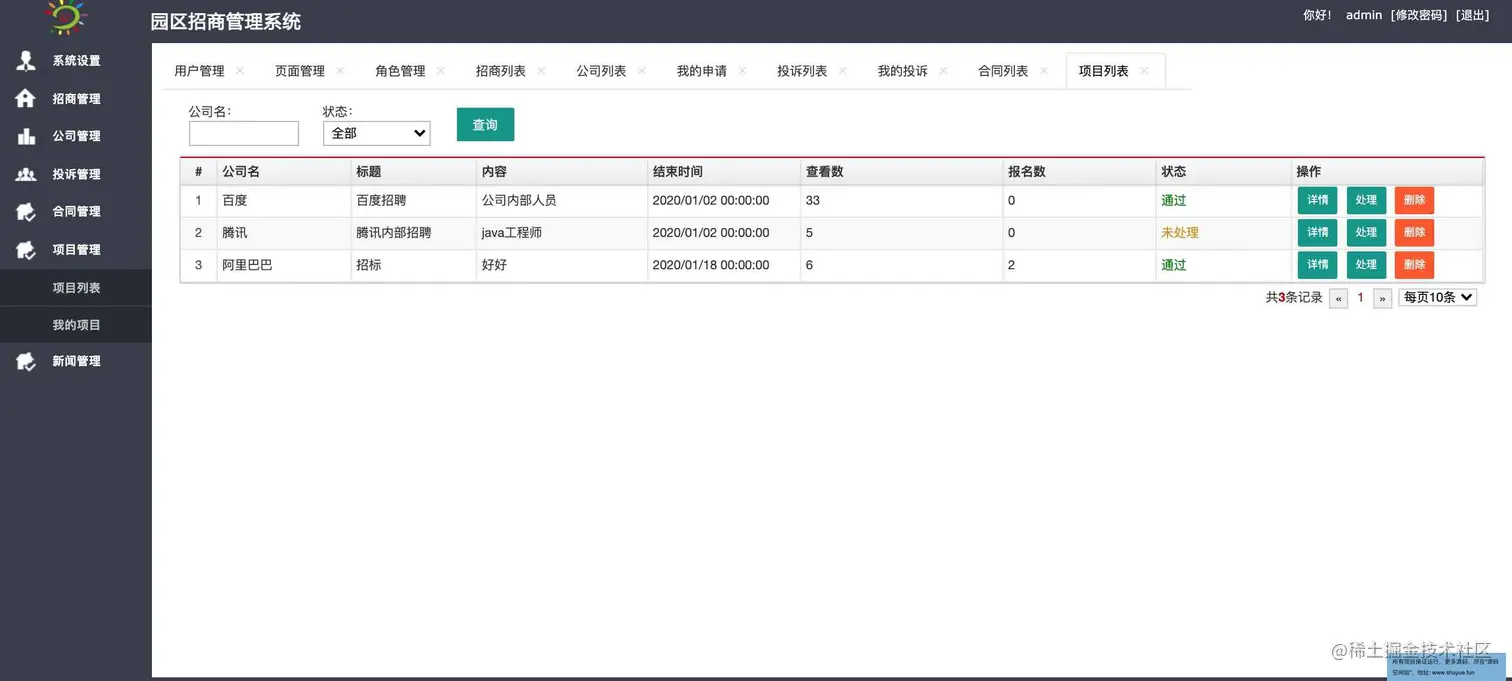The image size is (1512, 681).
Task: Open 详情 for the 腾讯 row
Action: coord(1318,232)
